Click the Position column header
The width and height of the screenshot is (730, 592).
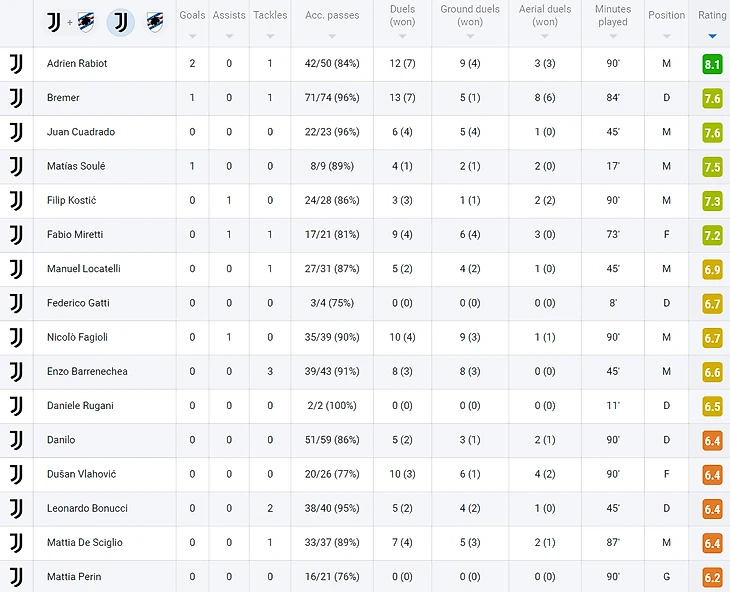[x=666, y=21]
